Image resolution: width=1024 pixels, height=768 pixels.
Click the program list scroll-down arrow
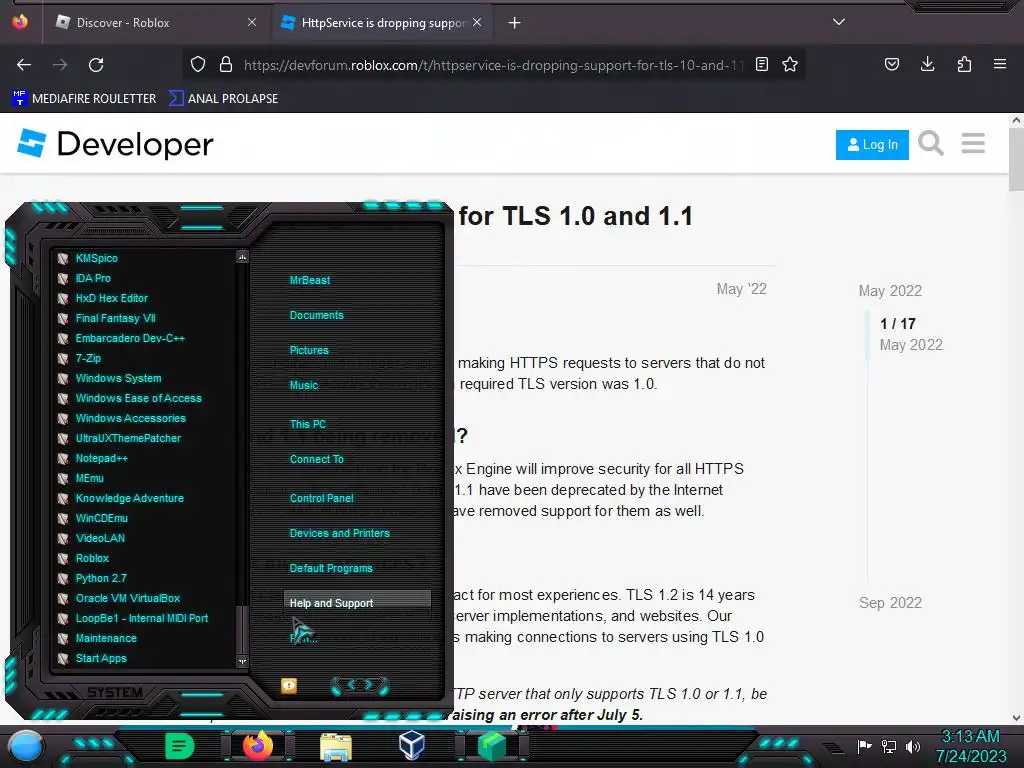(x=242, y=661)
